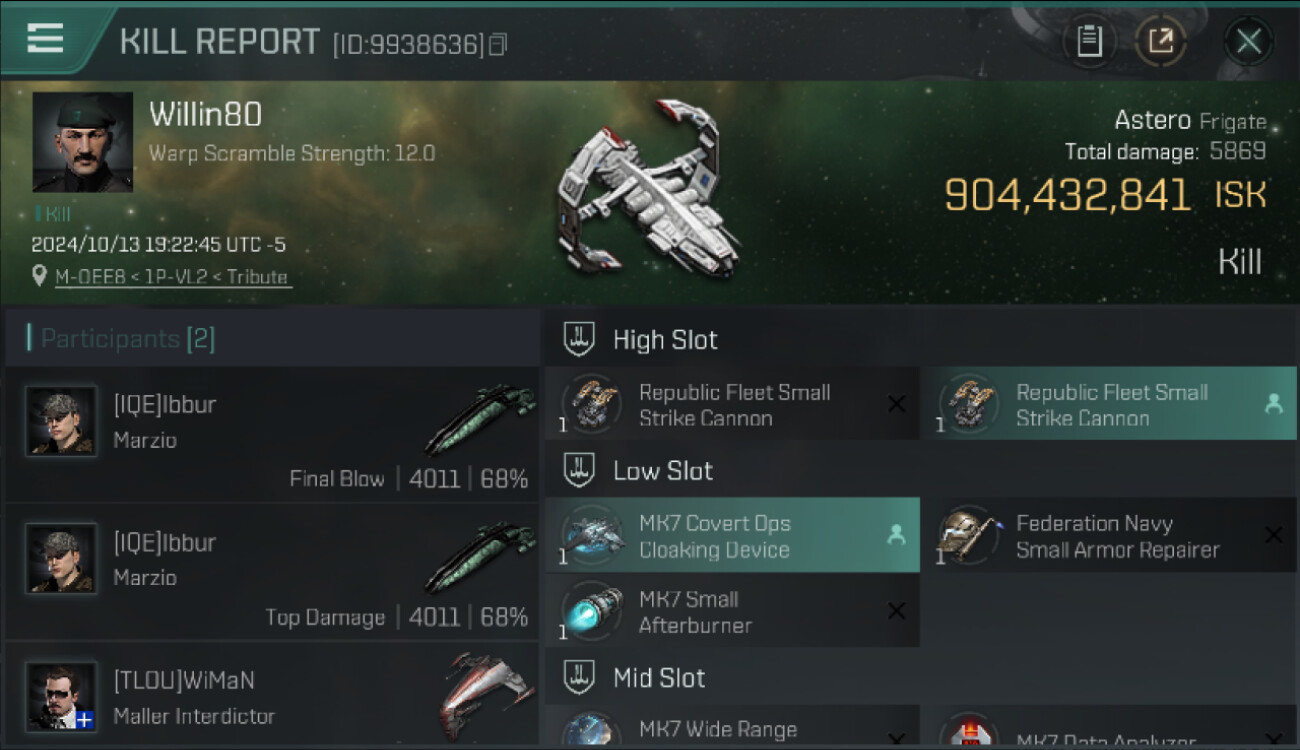Open the M-OEE8 location link

[x=173, y=277]
